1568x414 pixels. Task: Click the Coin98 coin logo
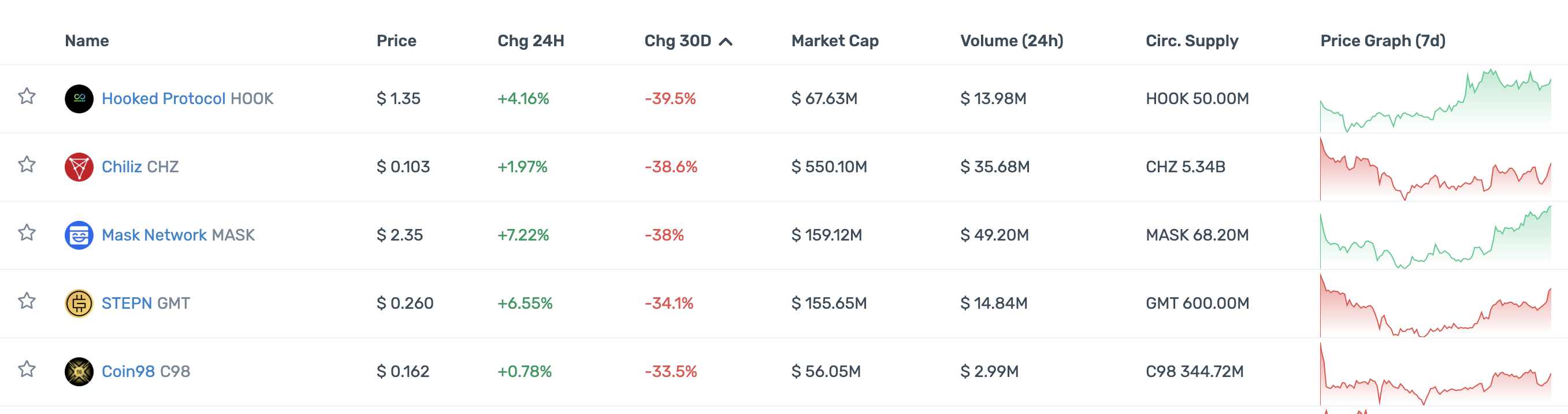(79, 371)
